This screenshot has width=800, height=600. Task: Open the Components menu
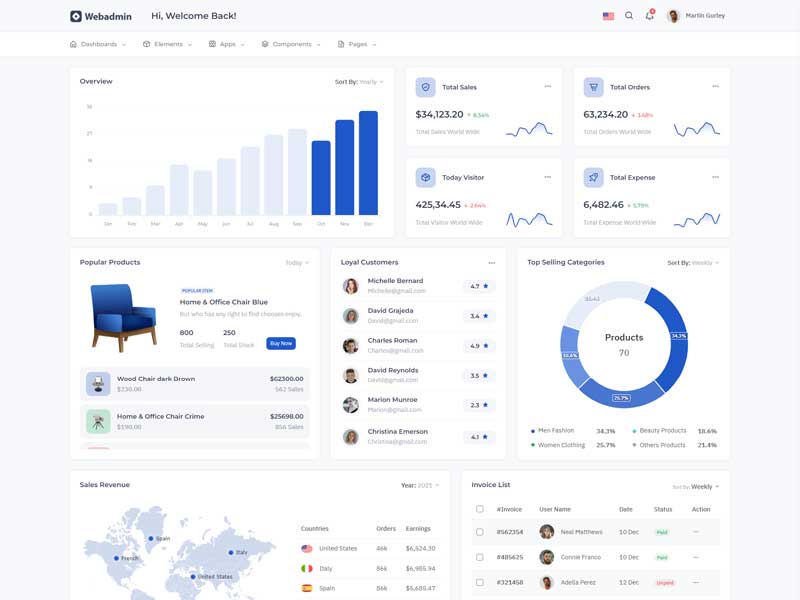pyautogui.click(x=291, y=44)
